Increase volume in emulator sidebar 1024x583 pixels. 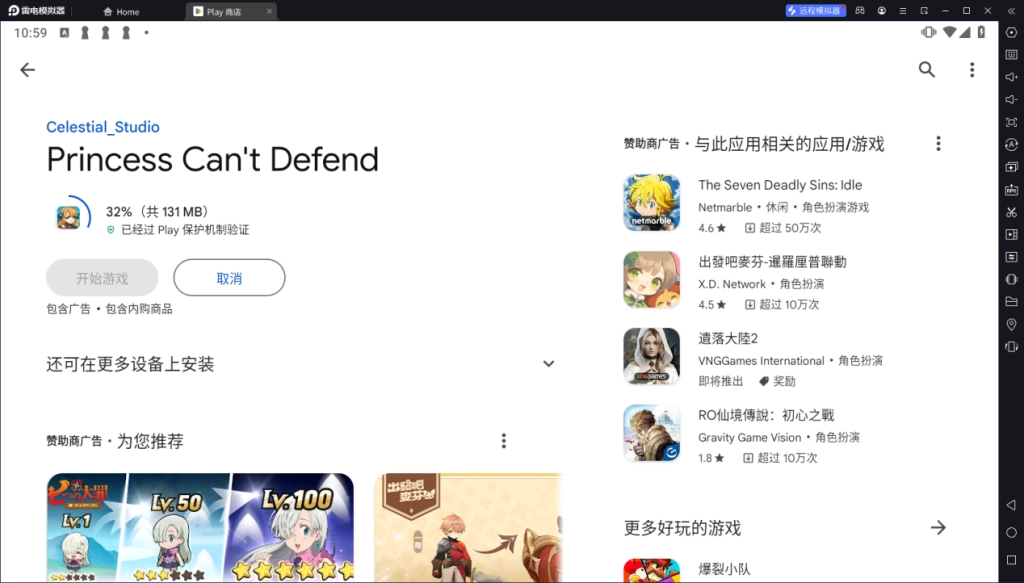pyautogui.click(x=1012, y=77)
